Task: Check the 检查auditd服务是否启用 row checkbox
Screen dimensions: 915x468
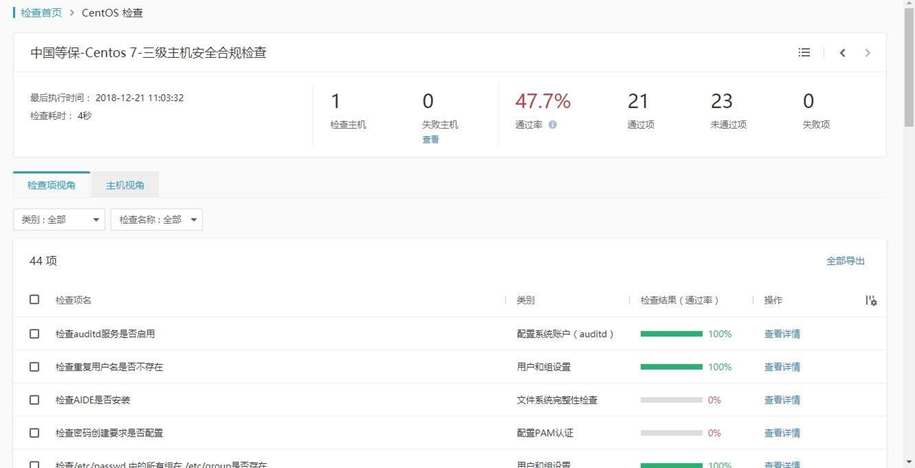Action: (34, 334)
